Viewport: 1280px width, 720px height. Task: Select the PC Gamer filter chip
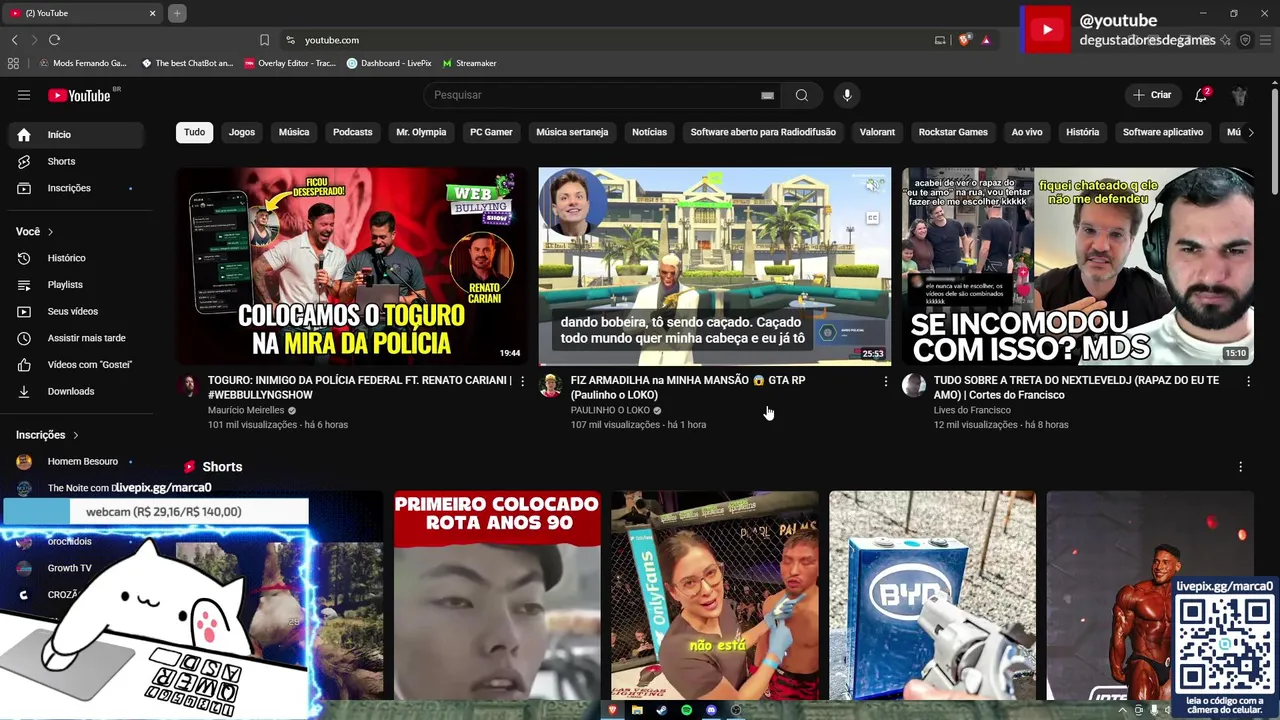click(x=491, y=132)
